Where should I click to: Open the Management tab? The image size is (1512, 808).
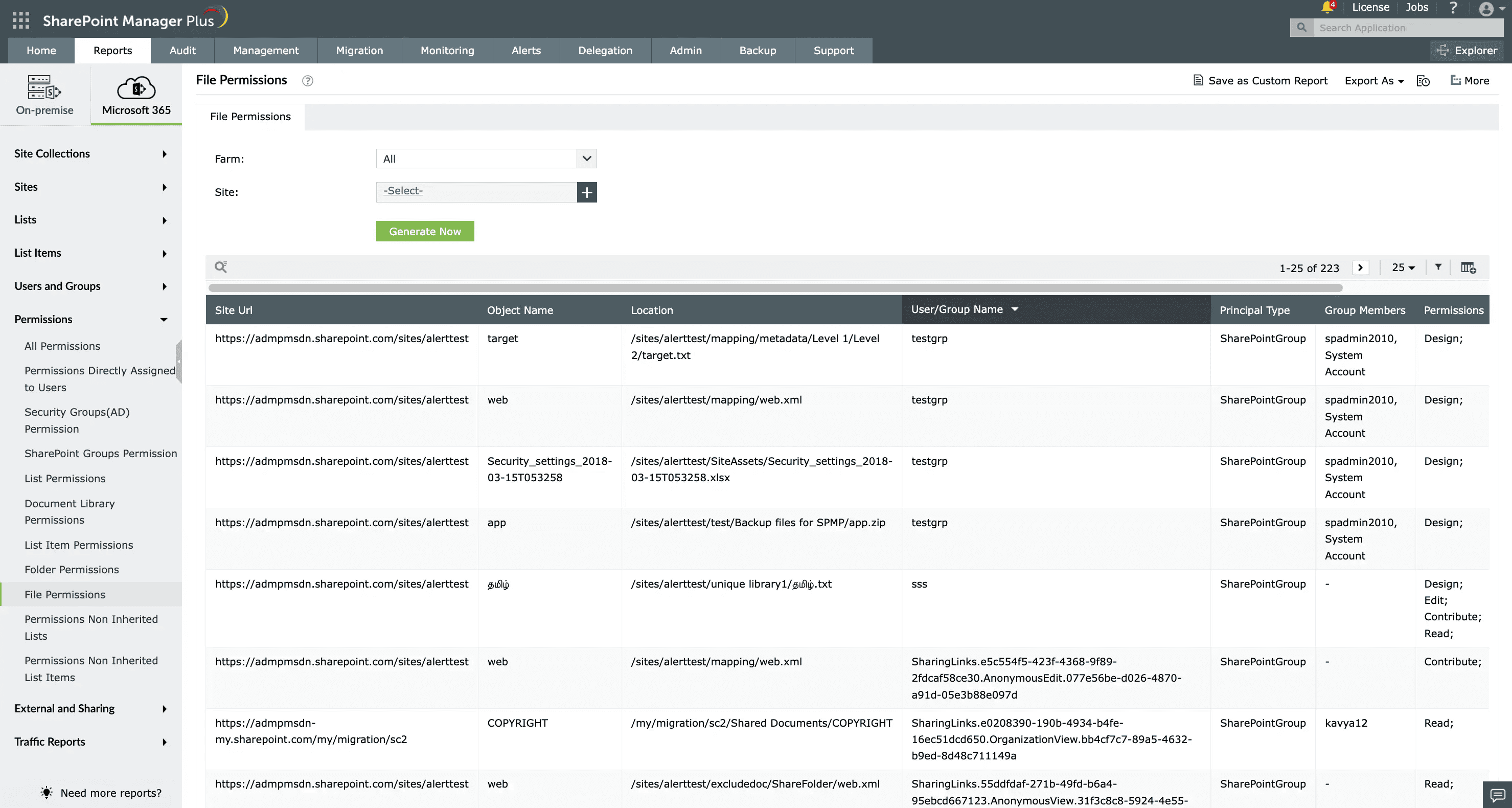pos(266,51)
